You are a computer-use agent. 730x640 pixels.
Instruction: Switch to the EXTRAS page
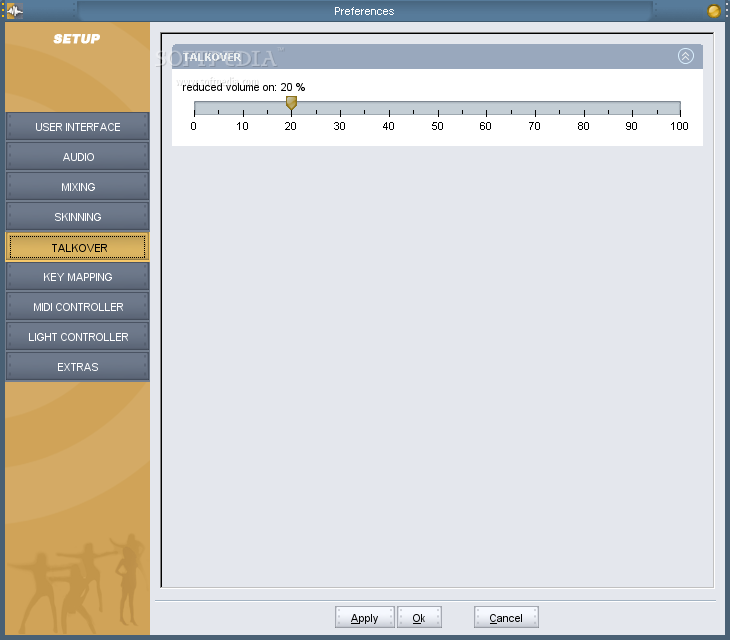point(77,367)
